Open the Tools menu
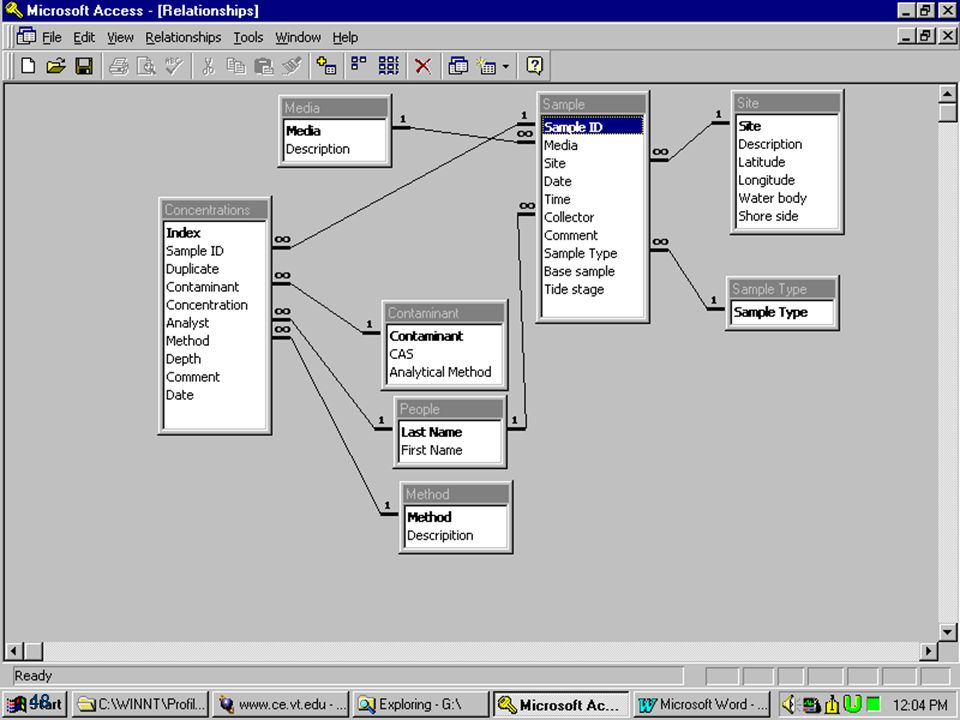 [x=248, y=37]
